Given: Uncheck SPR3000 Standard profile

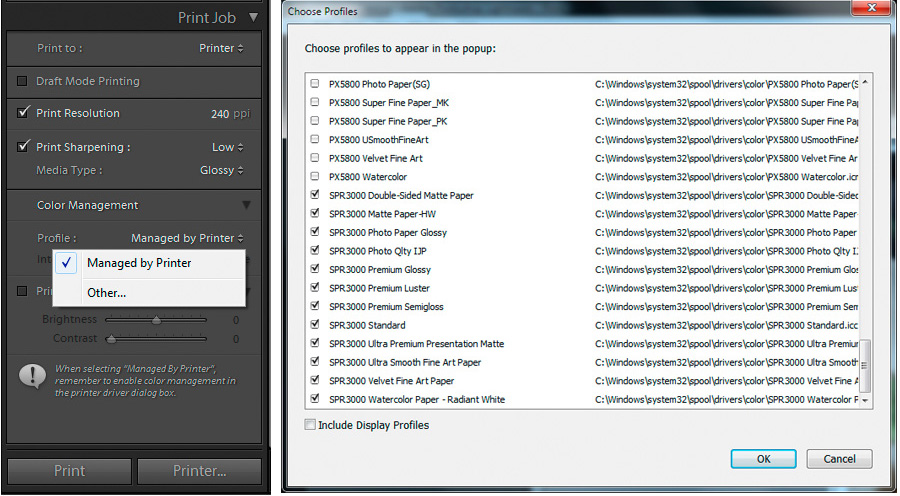Looking at the screenshot, I should [315, 324].
